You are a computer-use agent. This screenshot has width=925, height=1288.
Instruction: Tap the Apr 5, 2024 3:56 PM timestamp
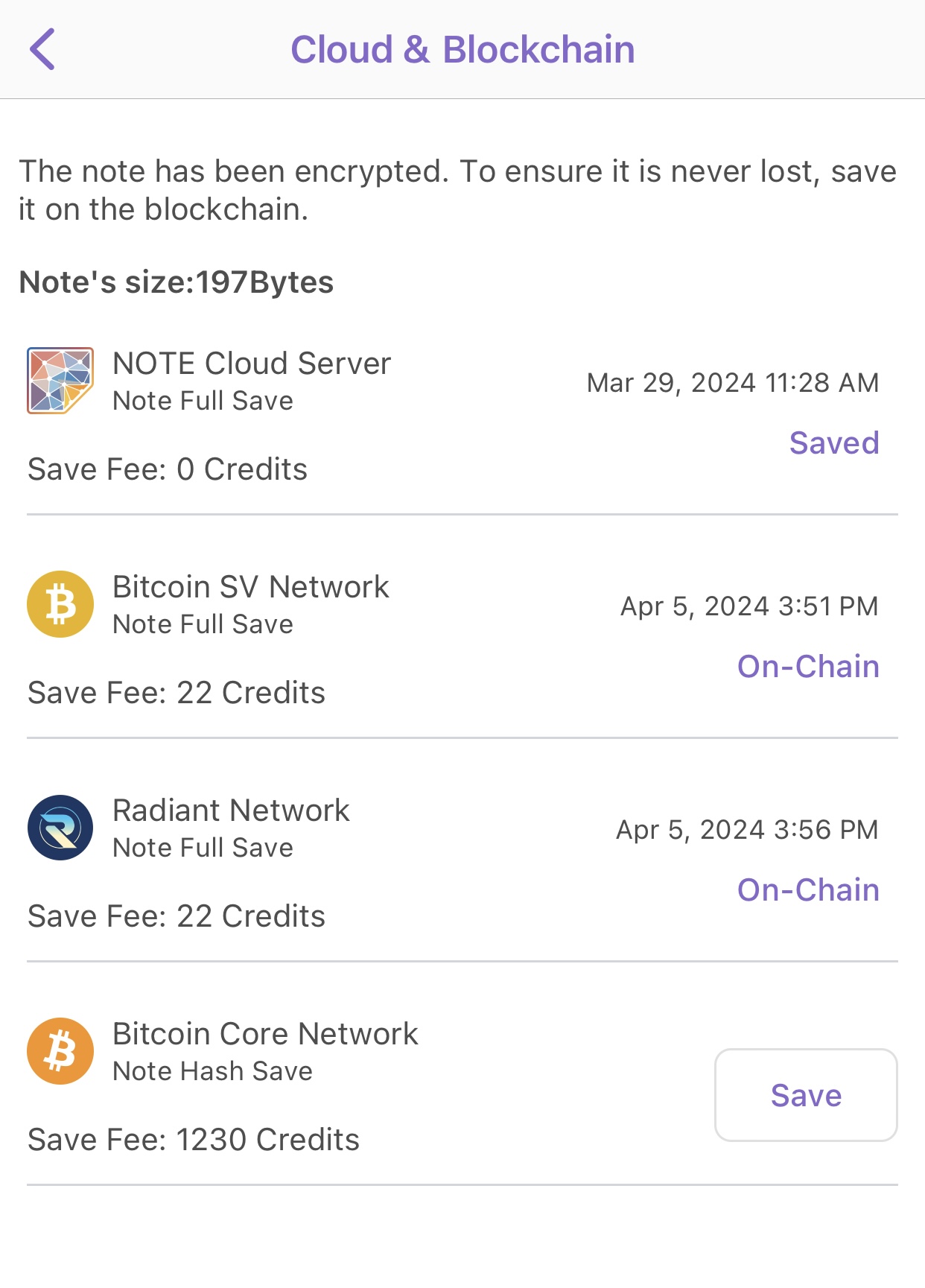(747, 830)
